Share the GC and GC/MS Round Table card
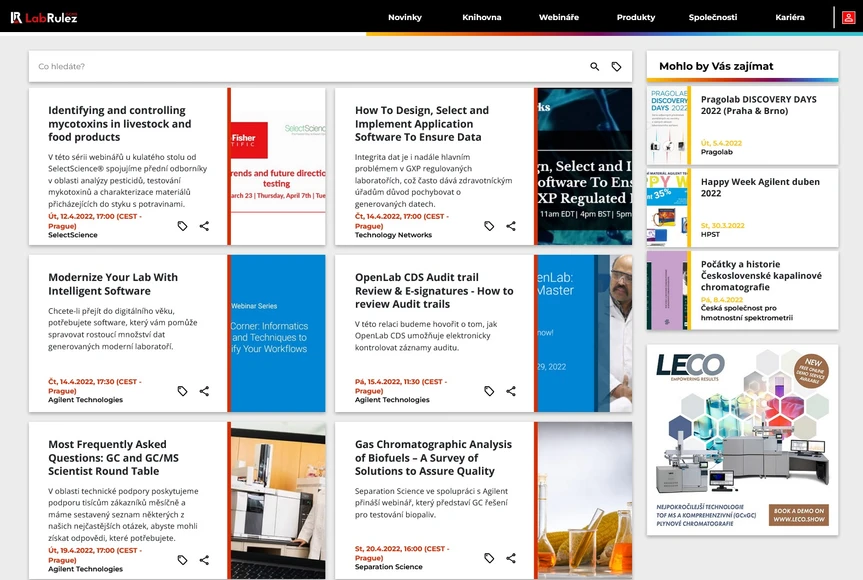863x580 pixels. click(204, 560)
